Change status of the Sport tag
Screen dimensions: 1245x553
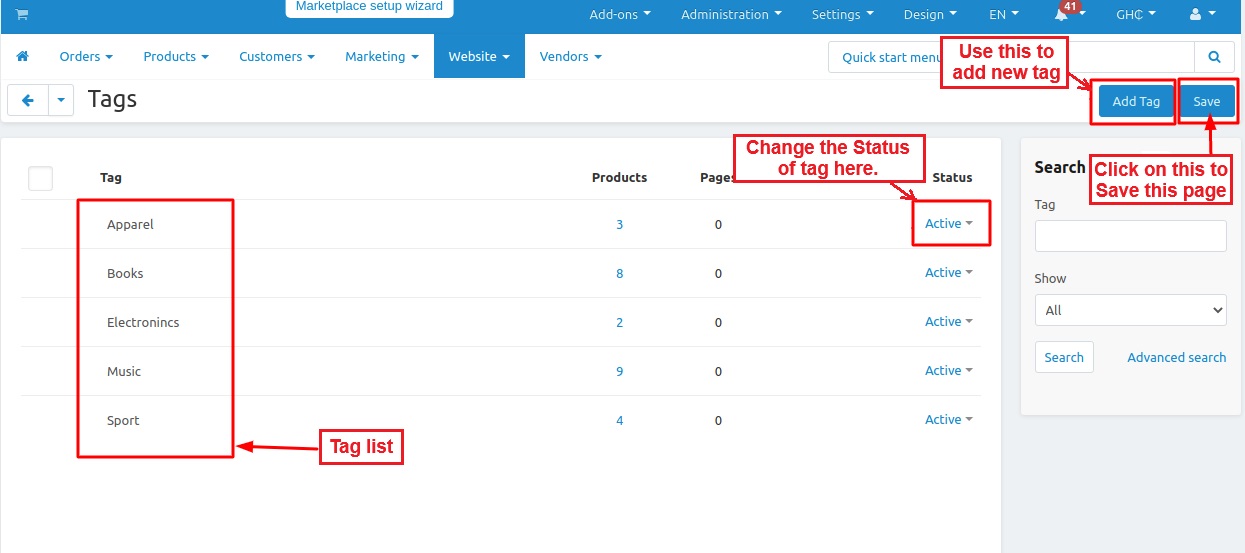point(948,420)
